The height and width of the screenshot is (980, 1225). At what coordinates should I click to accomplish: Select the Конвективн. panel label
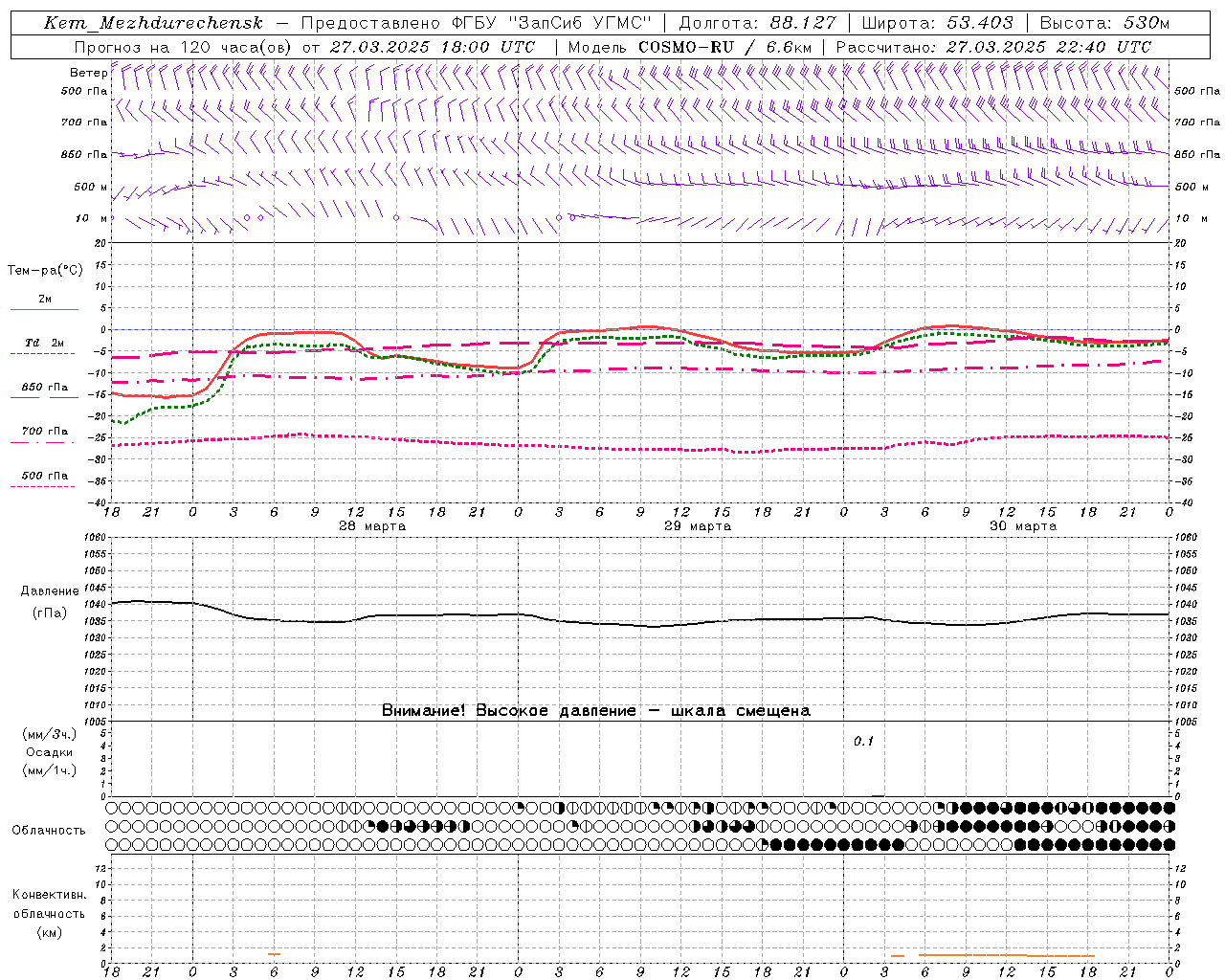pyautogui.click(x=49, y=895)
